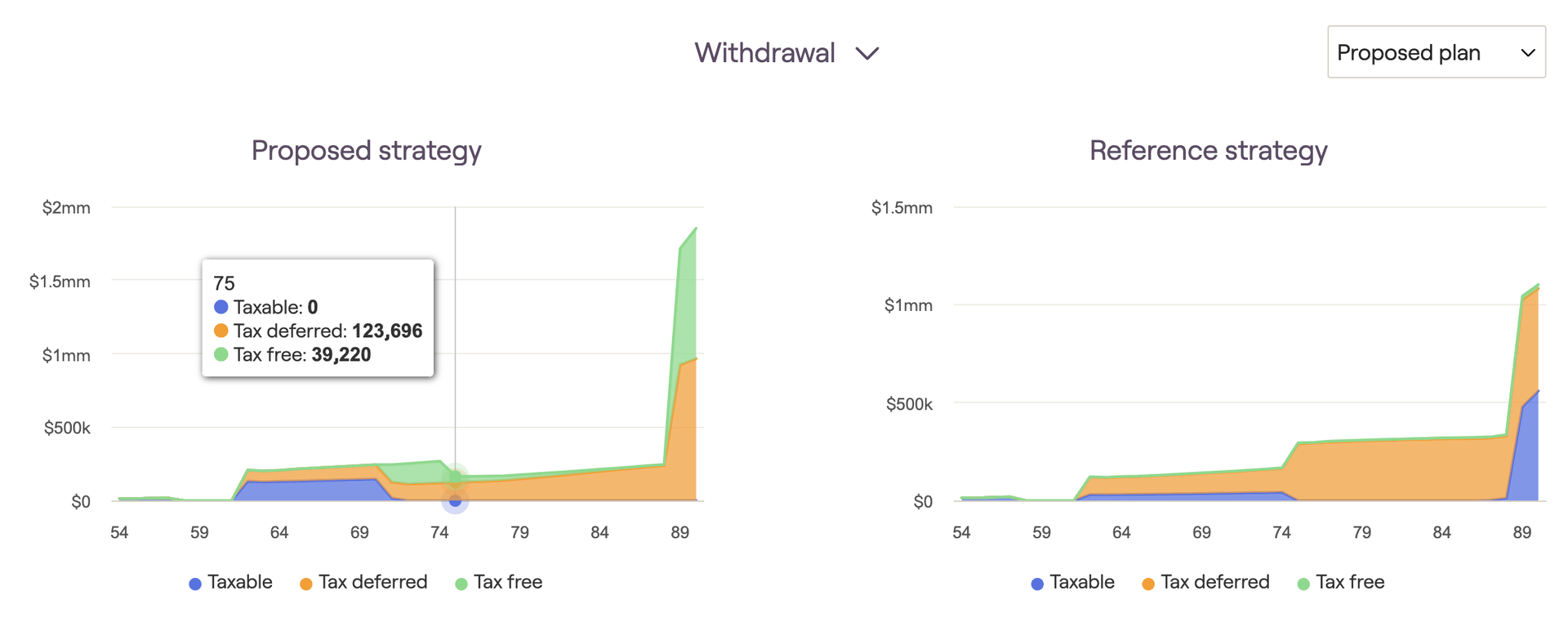The width and height of the screenshot is (1568, 622).
Task: Click the chevron arrow beside Withdrawal
Action: 867,54
